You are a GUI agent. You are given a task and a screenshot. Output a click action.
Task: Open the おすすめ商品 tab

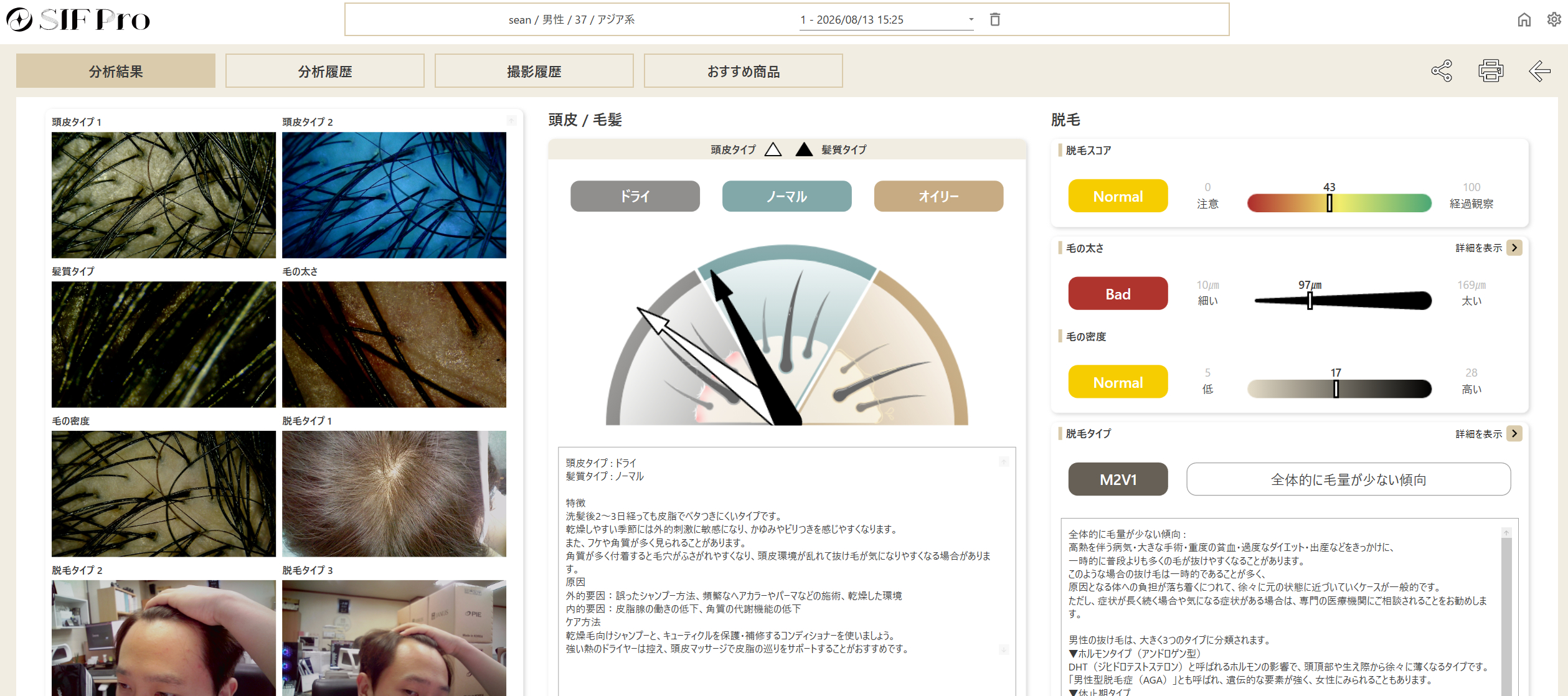coord(744,71)
